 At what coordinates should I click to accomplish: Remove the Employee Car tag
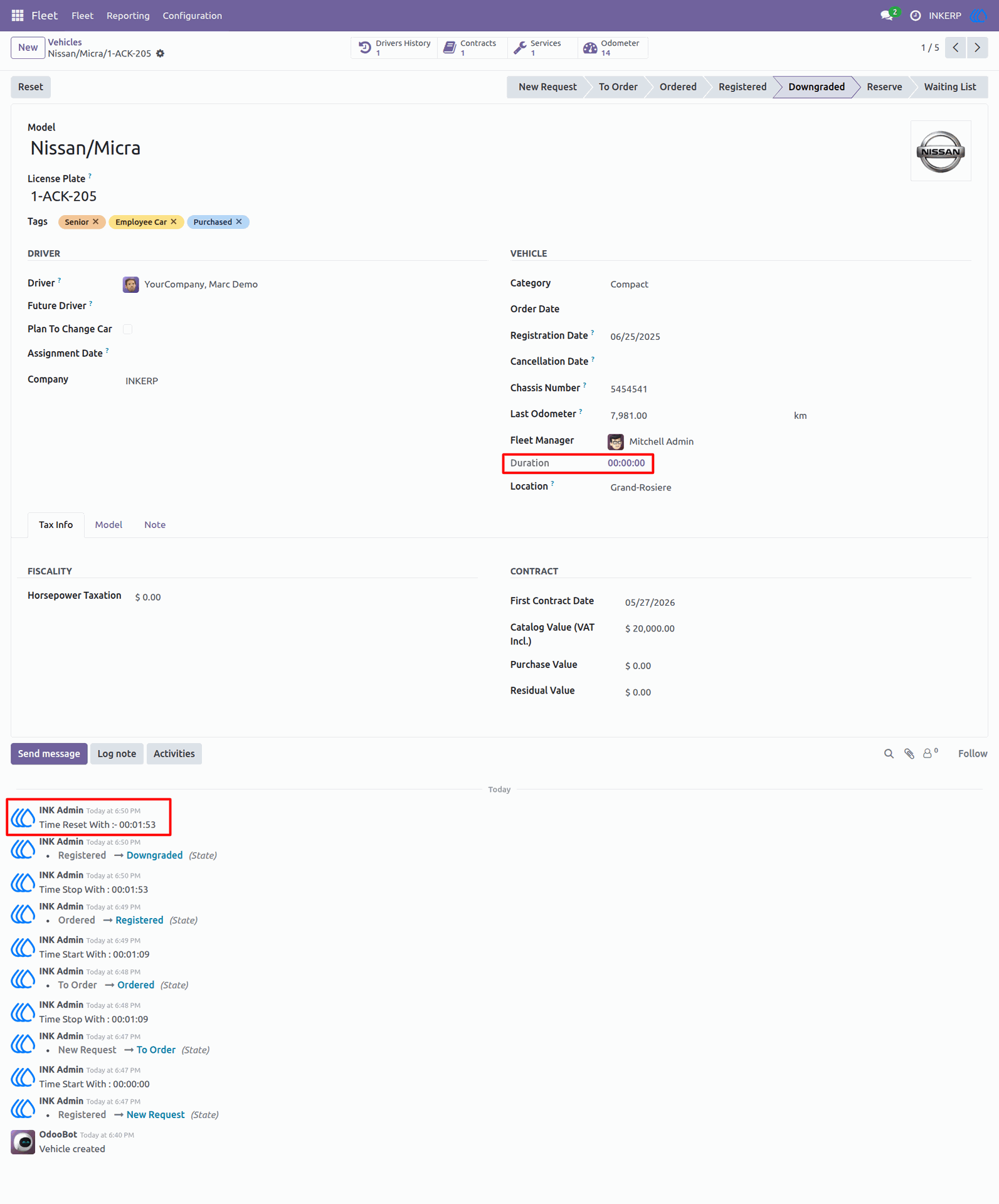pyautogui.click(x=174, y=221)
